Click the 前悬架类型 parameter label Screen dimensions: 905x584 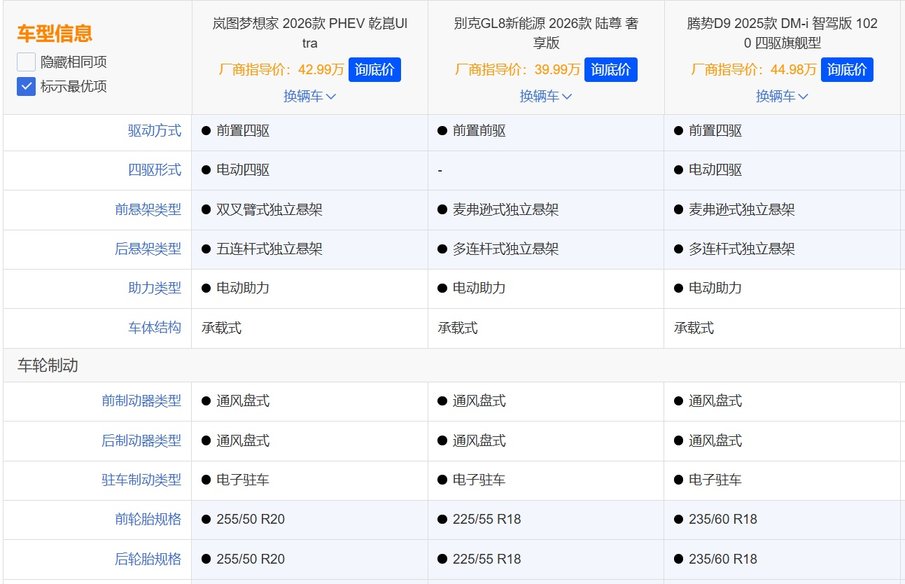(148, 210)
